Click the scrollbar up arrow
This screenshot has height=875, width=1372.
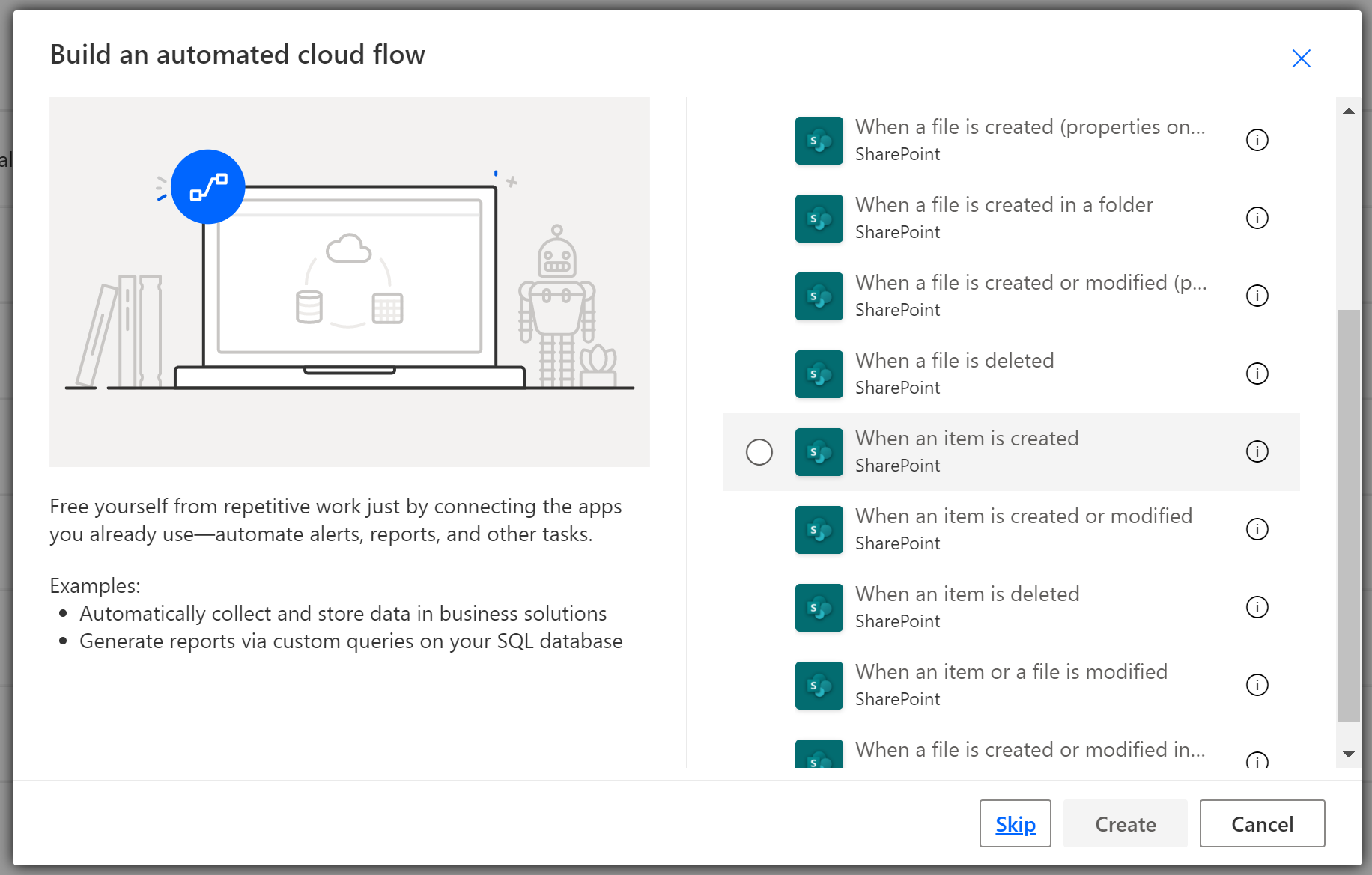click(x=1349, y=110)
